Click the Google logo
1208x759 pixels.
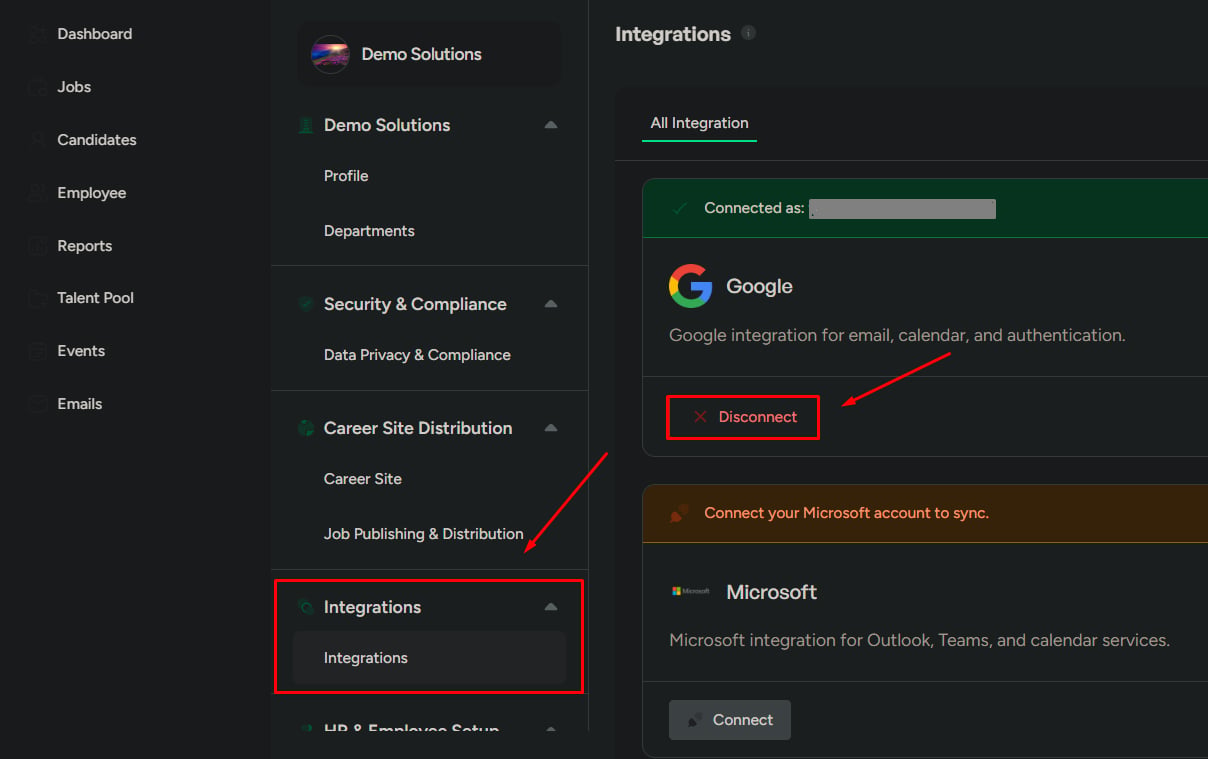click(x=690, y=286)
